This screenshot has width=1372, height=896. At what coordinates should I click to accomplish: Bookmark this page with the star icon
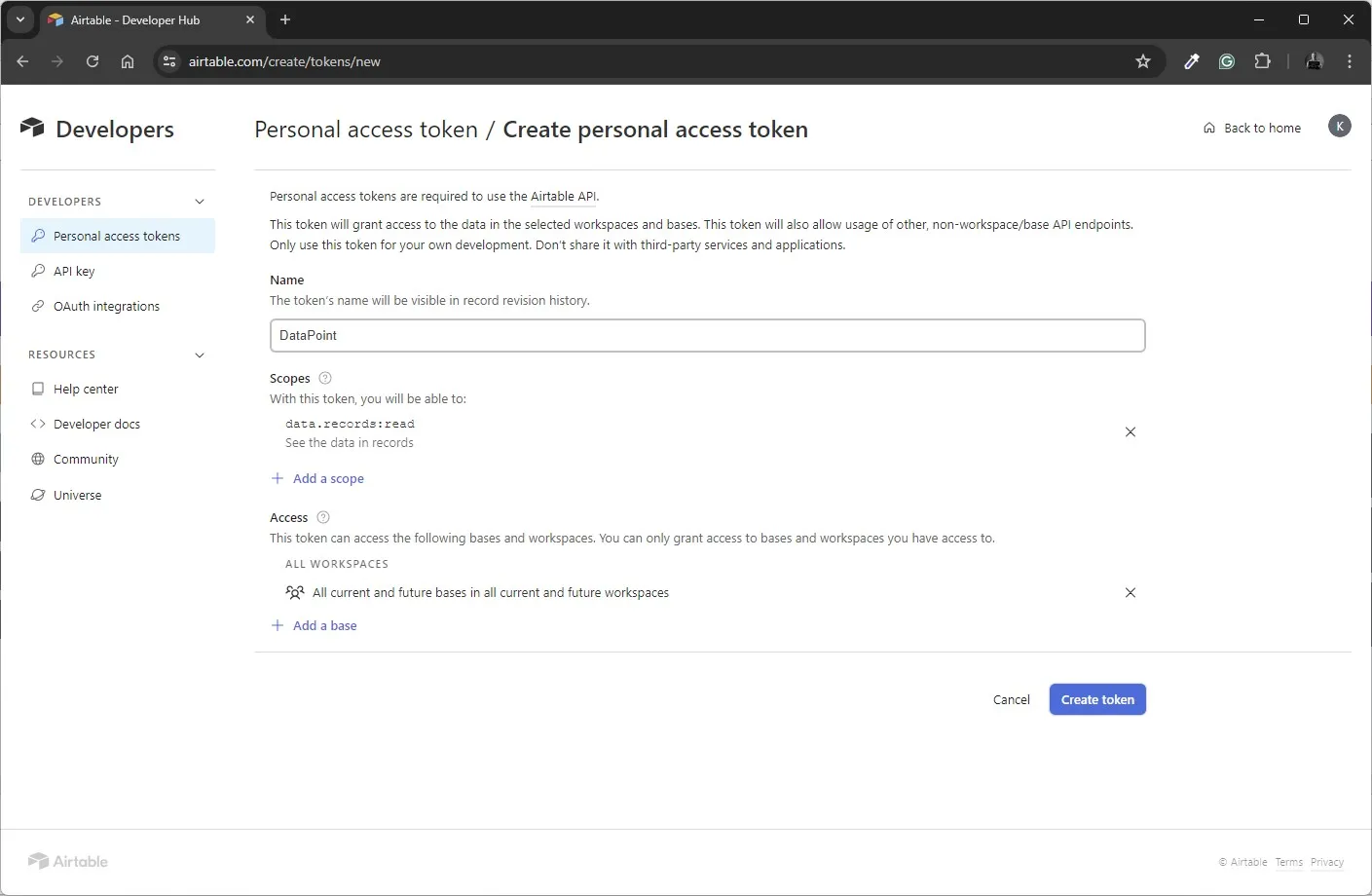point(1143,61)
